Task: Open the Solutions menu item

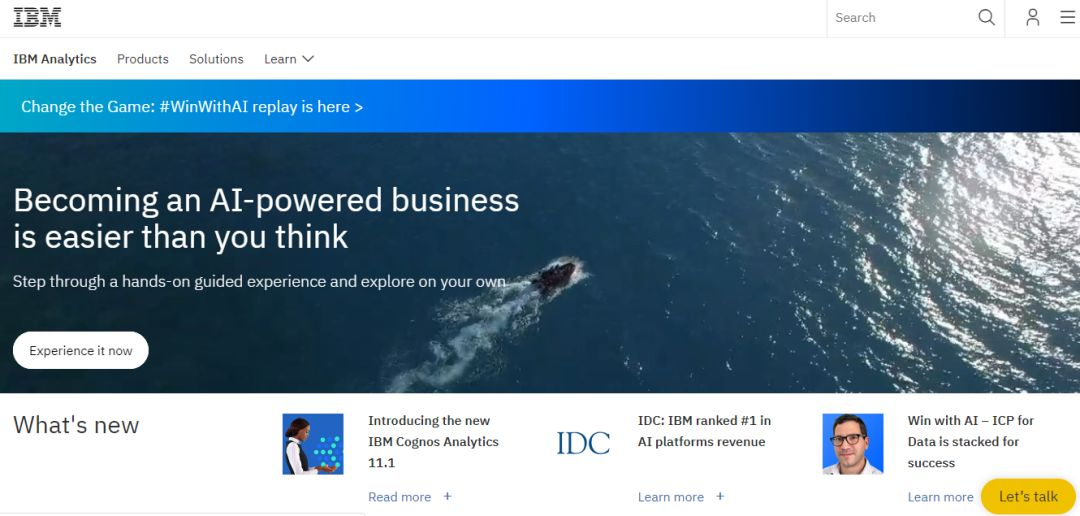Action: 216,59
